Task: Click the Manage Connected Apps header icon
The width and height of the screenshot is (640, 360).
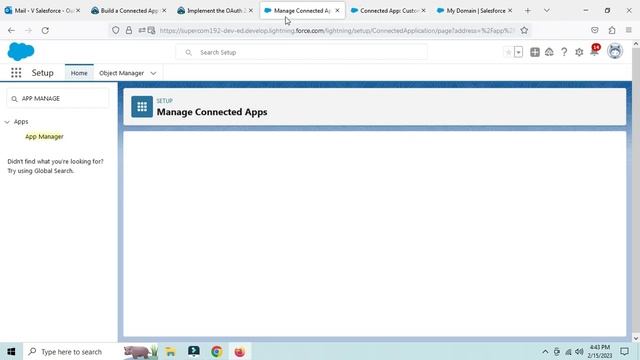Action: 142,107
